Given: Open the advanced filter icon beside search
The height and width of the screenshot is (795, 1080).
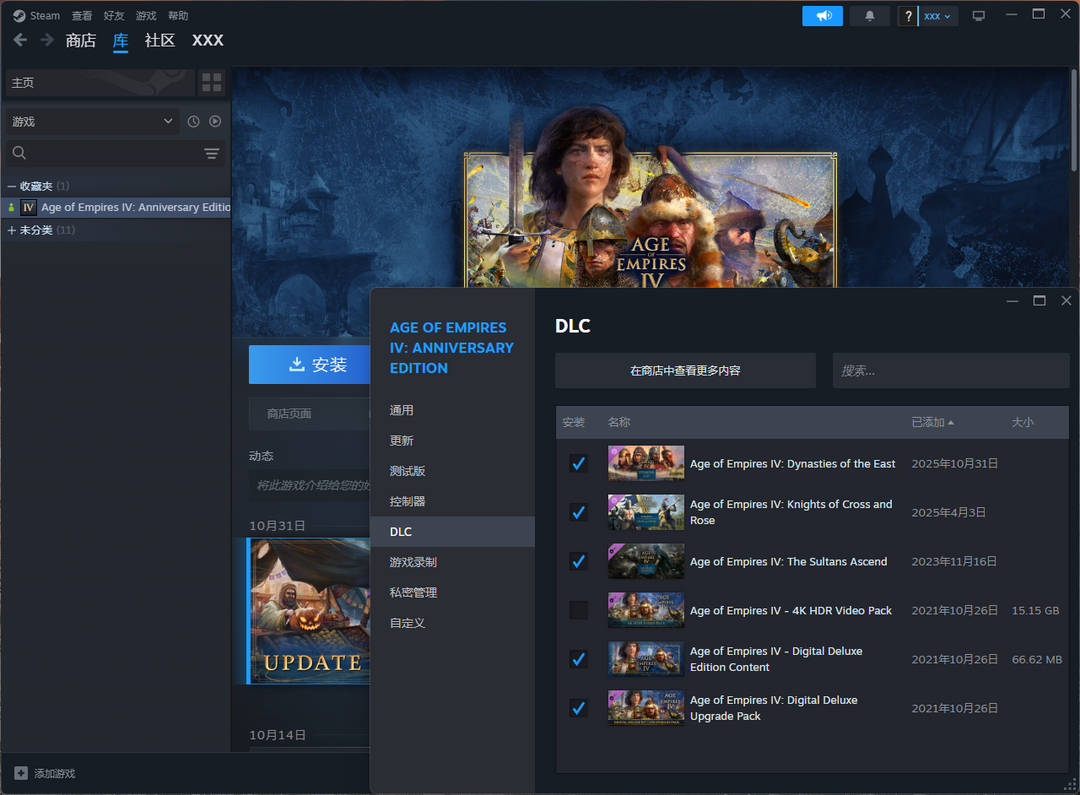Looking at the screenshot, I should [211, 153].
